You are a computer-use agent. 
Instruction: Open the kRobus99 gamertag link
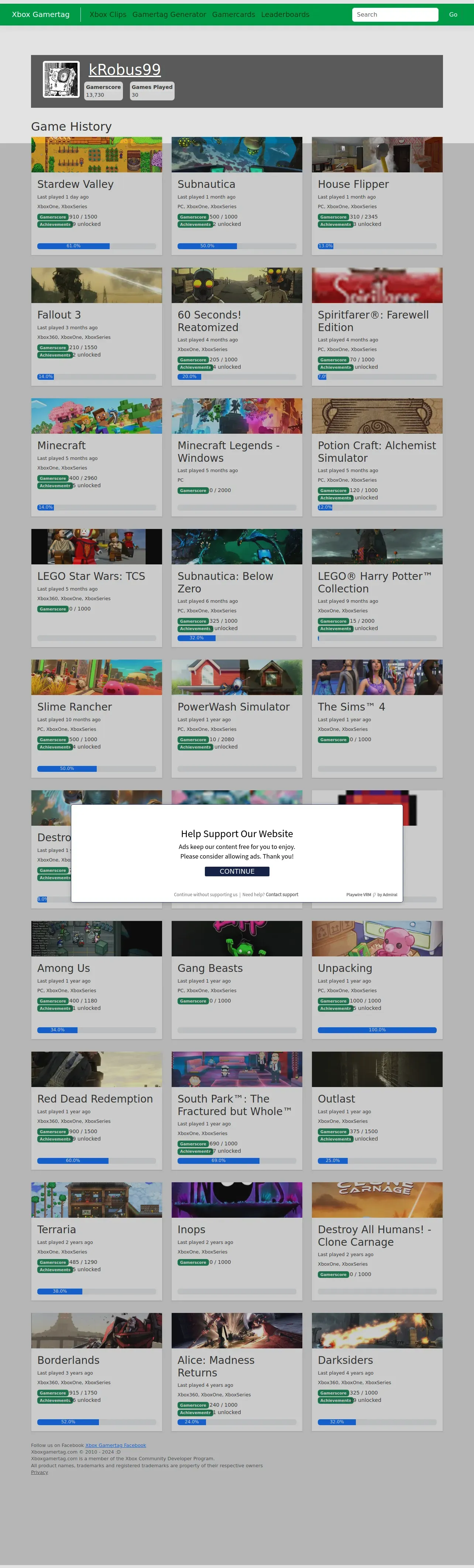125,70
